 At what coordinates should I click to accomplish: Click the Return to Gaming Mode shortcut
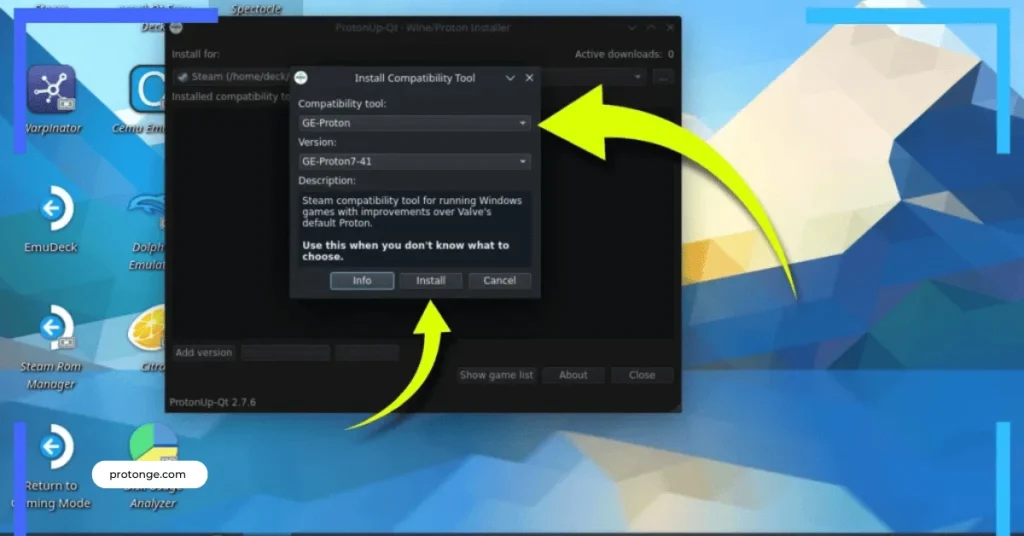click(52, 448)
